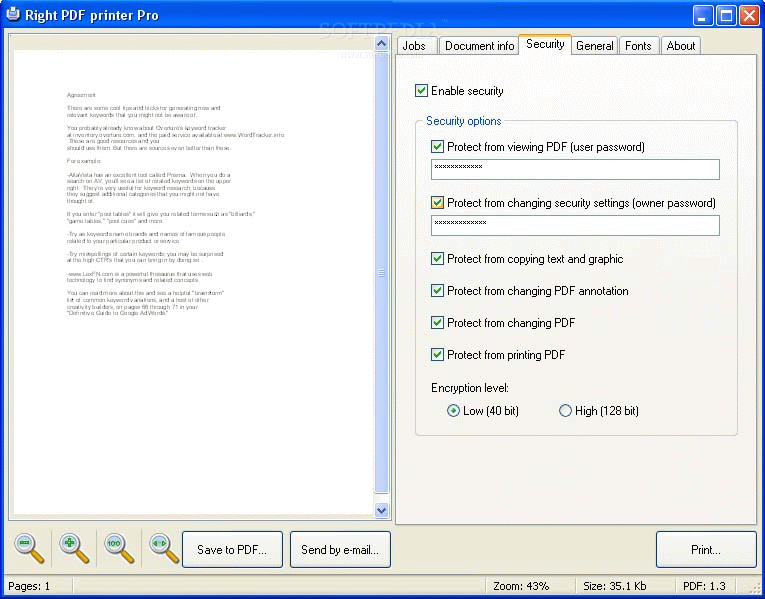Select High (128 bit) encryption

coord(565,411)
